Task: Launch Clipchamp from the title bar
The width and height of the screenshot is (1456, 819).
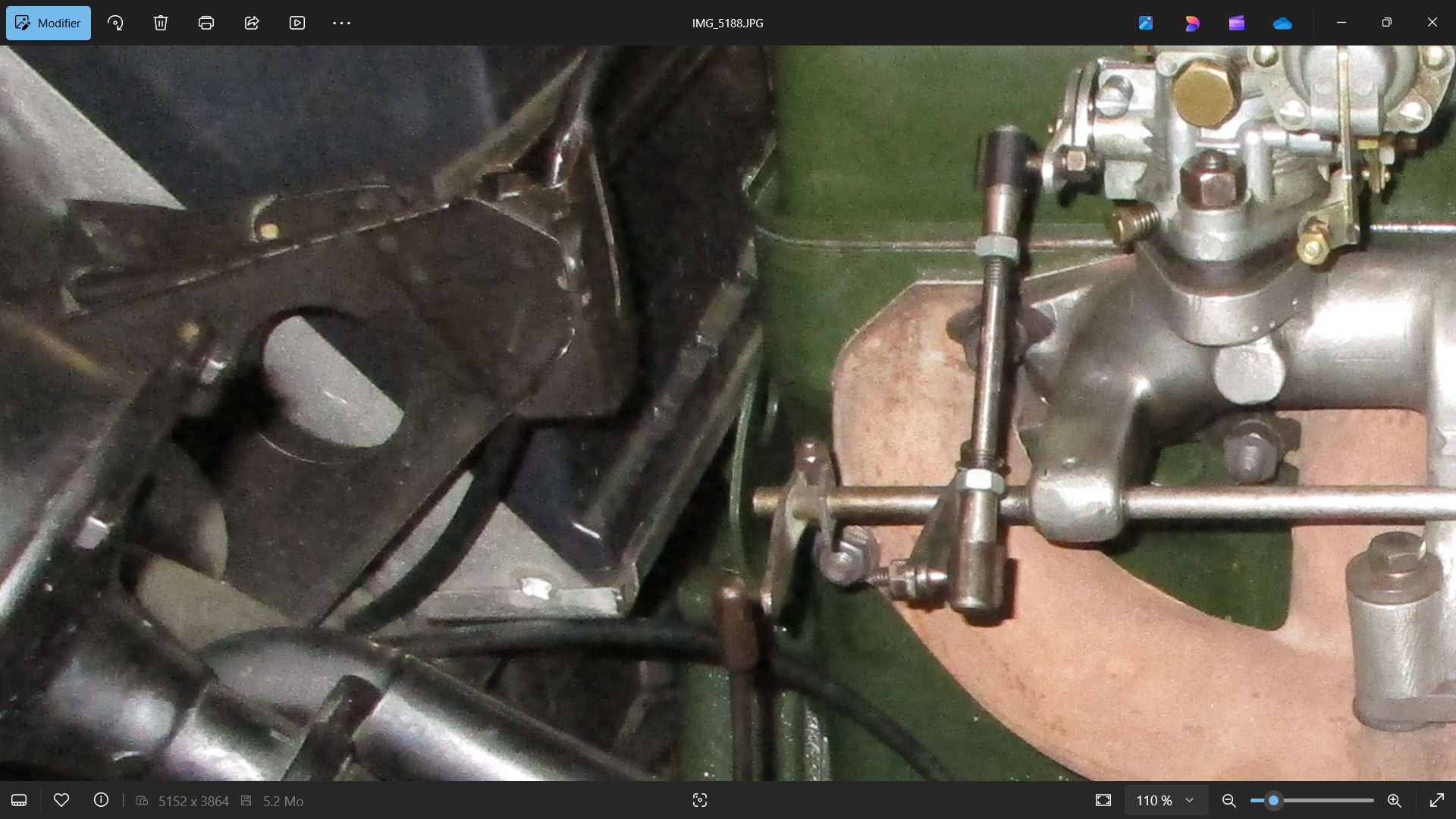Action: pyautogui.click(x=1237, y=23)
